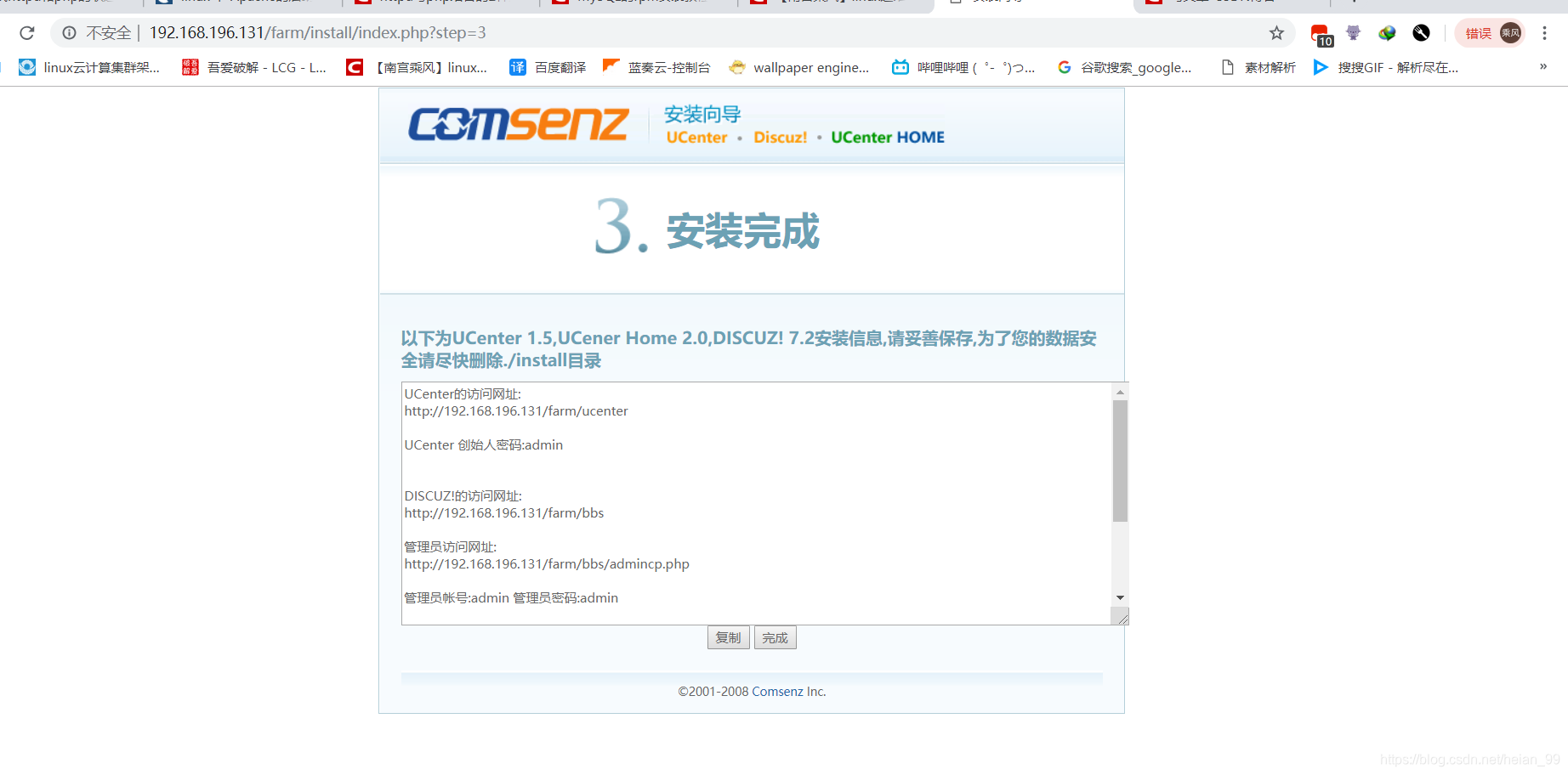Open 【南宫乘风】linux bookmark
This screenshot has height=775, width=1568.
[x=417, y=67]
